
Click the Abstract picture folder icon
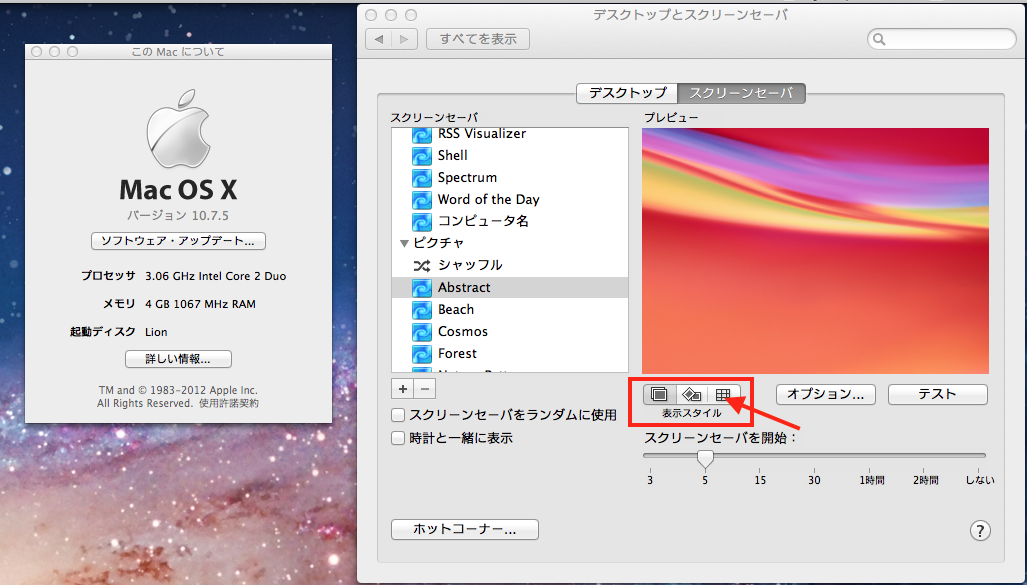click(422, 288)
